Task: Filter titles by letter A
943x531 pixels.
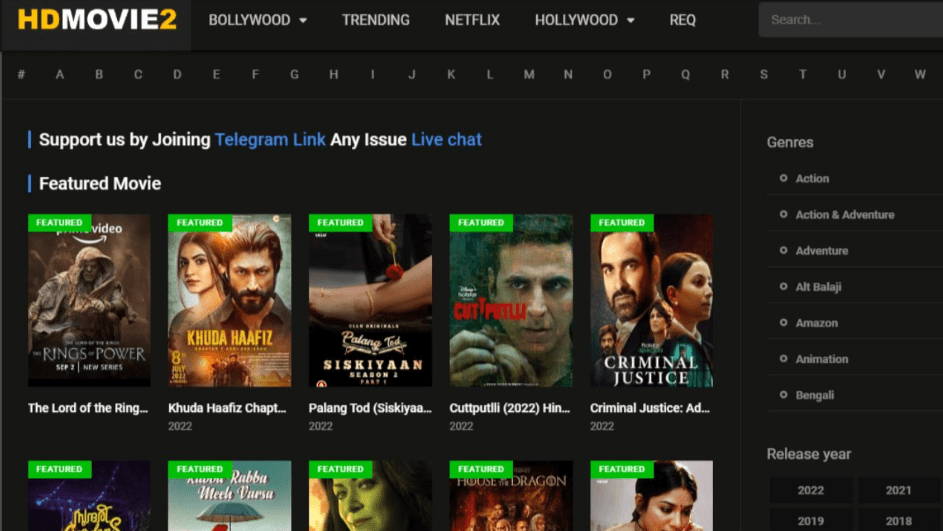Action: click(60, 75)
